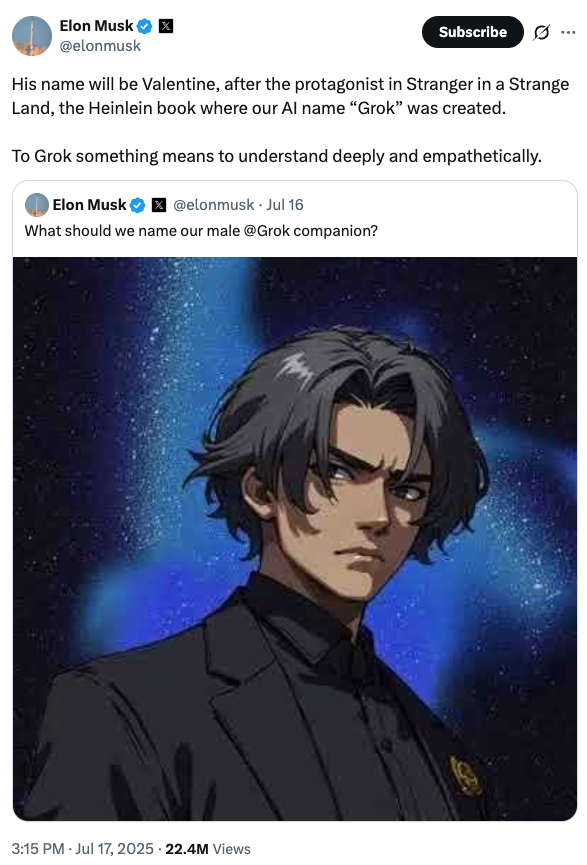587x865 pixels.
Task: Click the quoted post text about male companion
Action: pos(201,231)
